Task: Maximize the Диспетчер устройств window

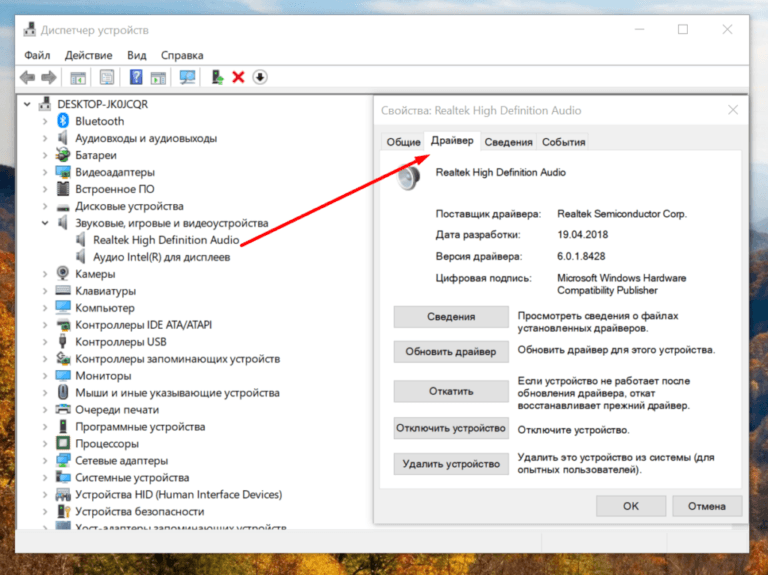Action: [x=683, y=30]
